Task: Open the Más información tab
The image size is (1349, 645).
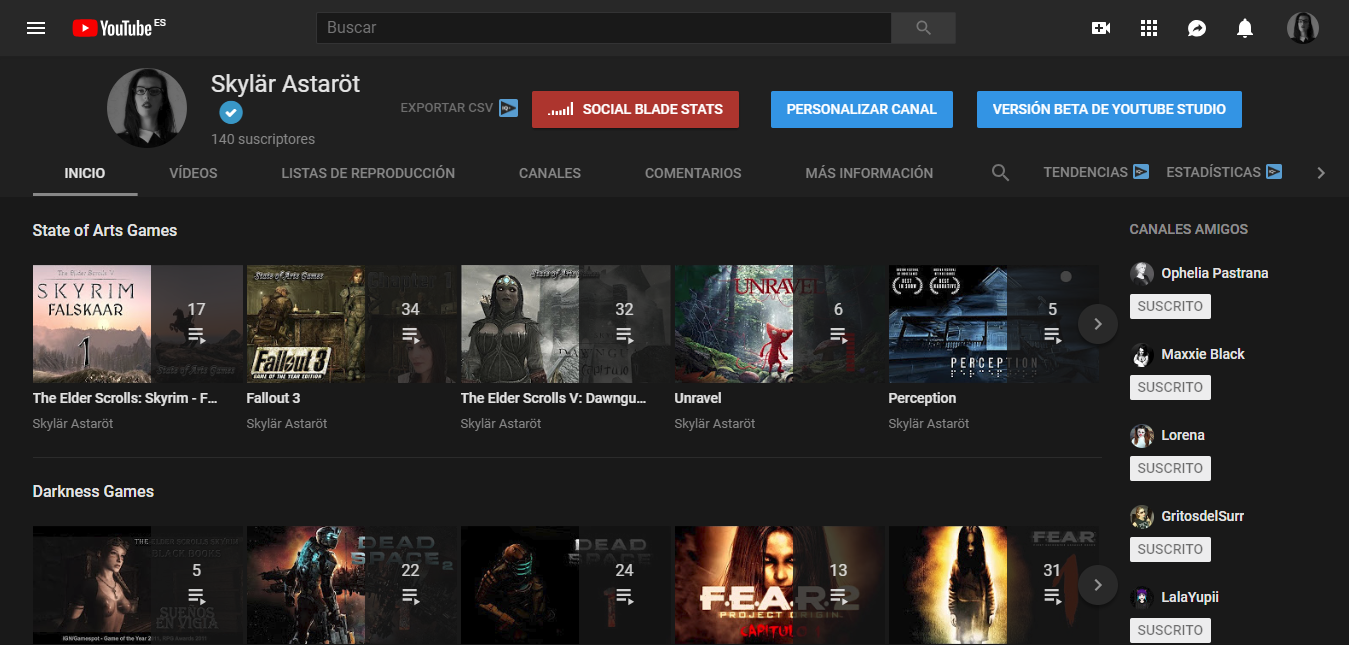Action: pos(869,173)
